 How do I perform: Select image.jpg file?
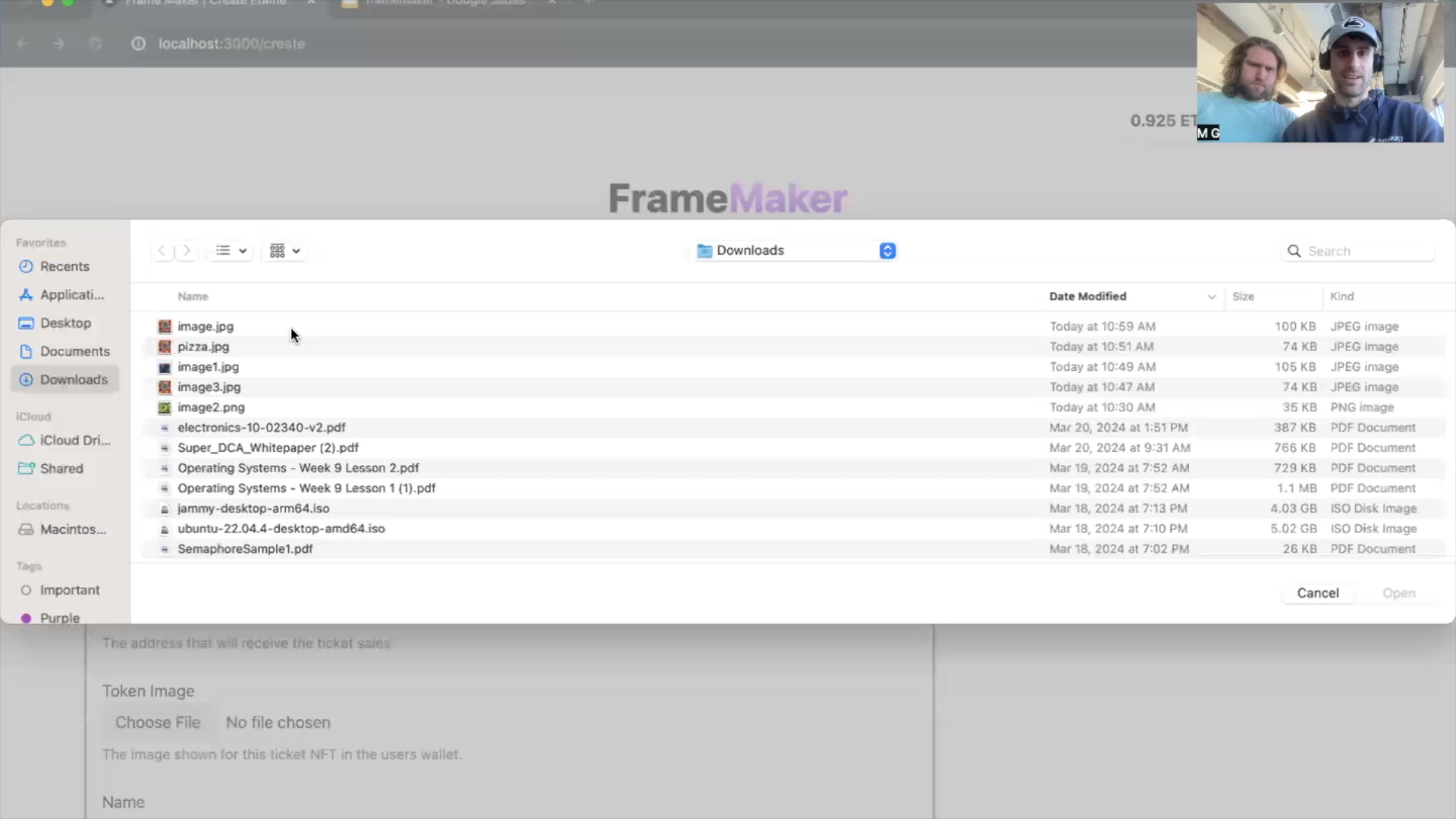(794, 326)
